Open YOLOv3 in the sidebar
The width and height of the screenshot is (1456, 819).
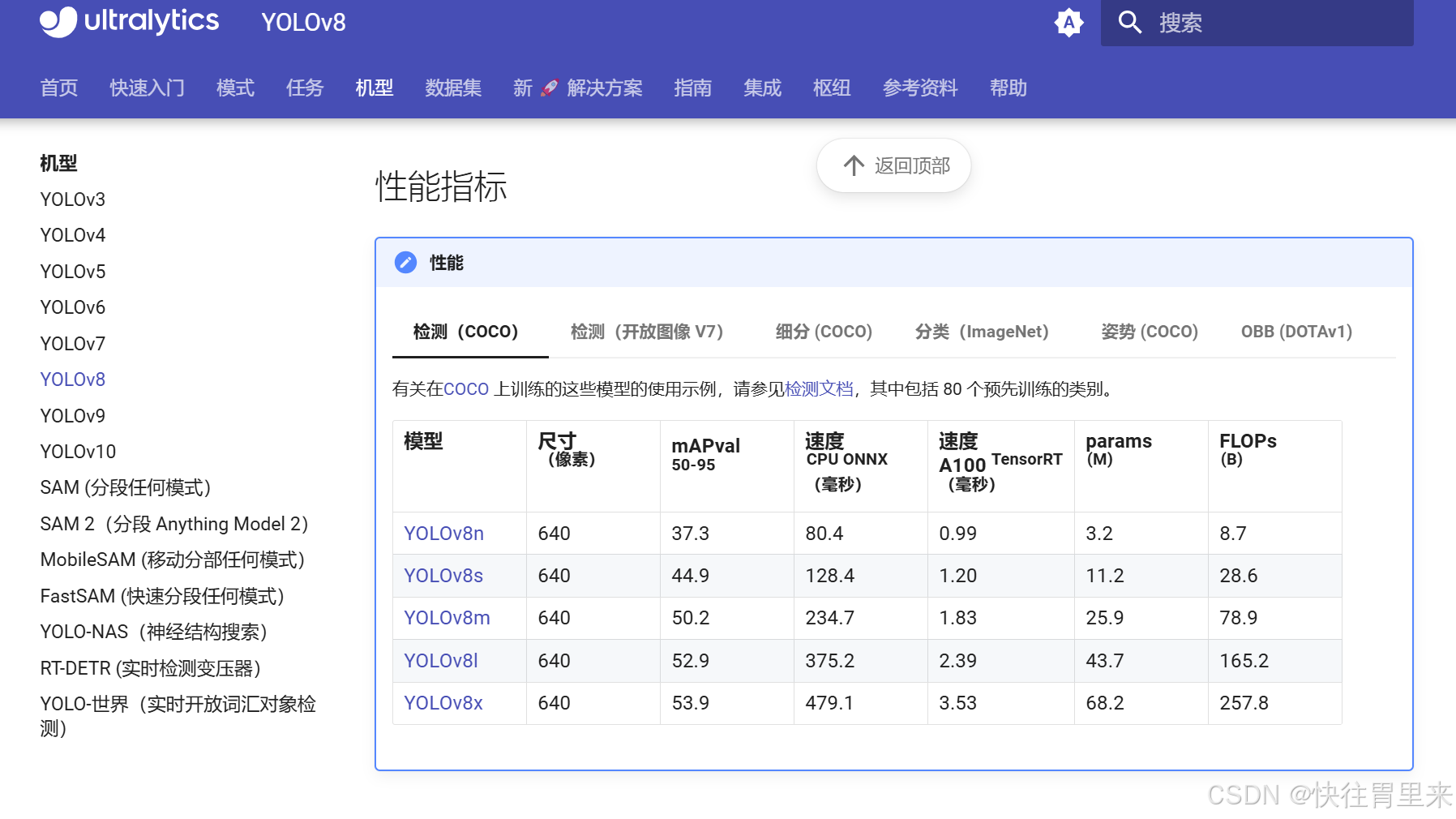tap(73, 199)
